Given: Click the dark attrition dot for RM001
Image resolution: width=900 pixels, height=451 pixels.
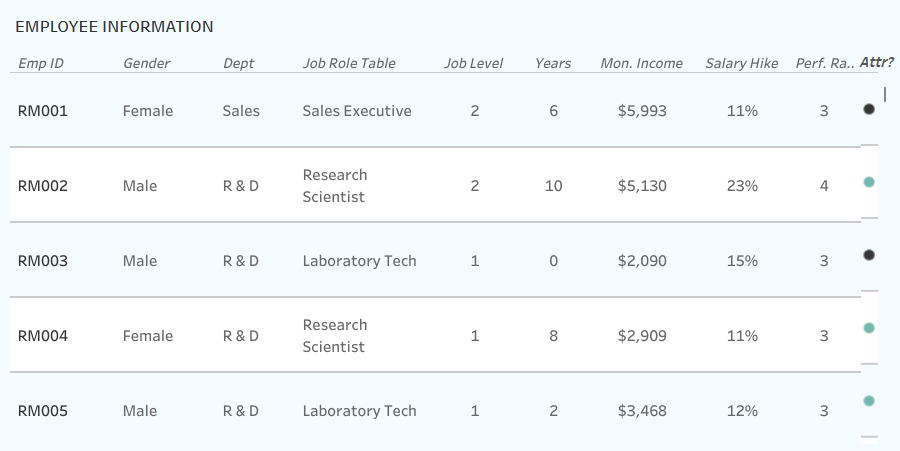Looking at the screenshot, I should (869, 109).
